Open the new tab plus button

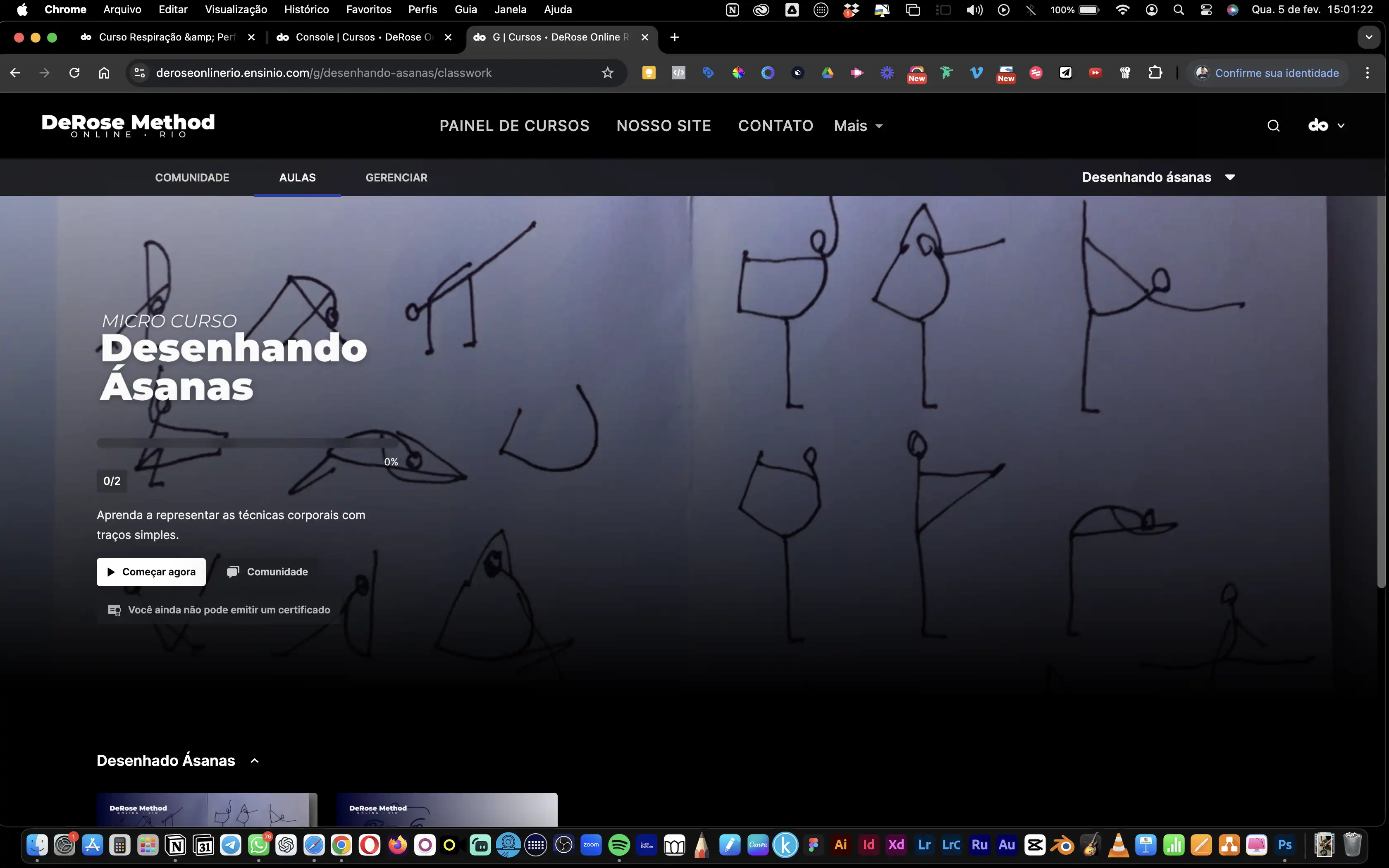[x=674, y=37]
